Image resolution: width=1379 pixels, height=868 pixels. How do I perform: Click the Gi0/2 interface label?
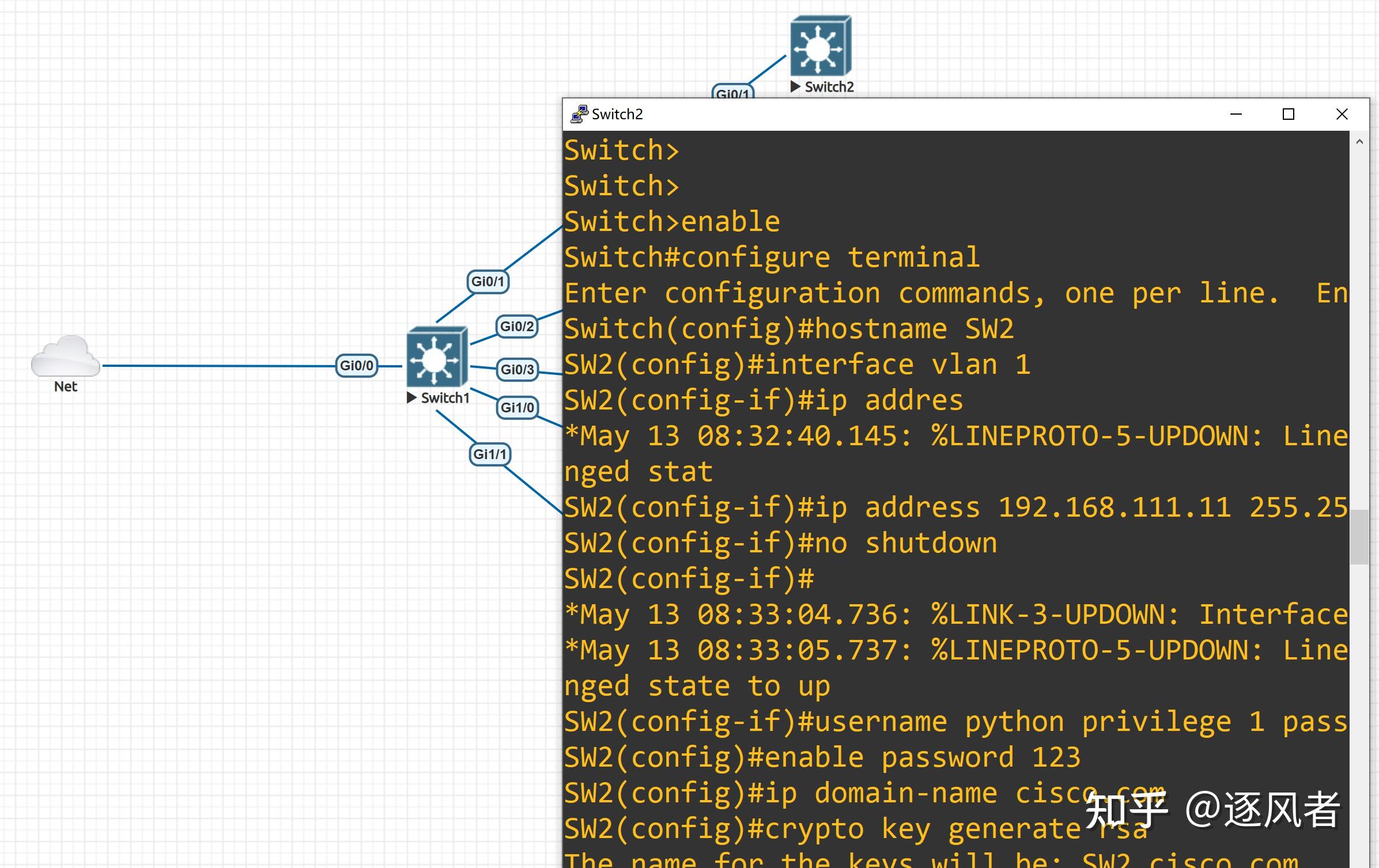pyautogui.click(x=517, y=327)
